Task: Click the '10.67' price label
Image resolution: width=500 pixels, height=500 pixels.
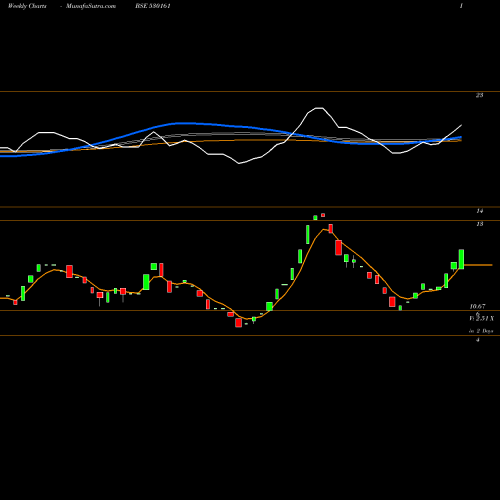Action: point(477,306)
